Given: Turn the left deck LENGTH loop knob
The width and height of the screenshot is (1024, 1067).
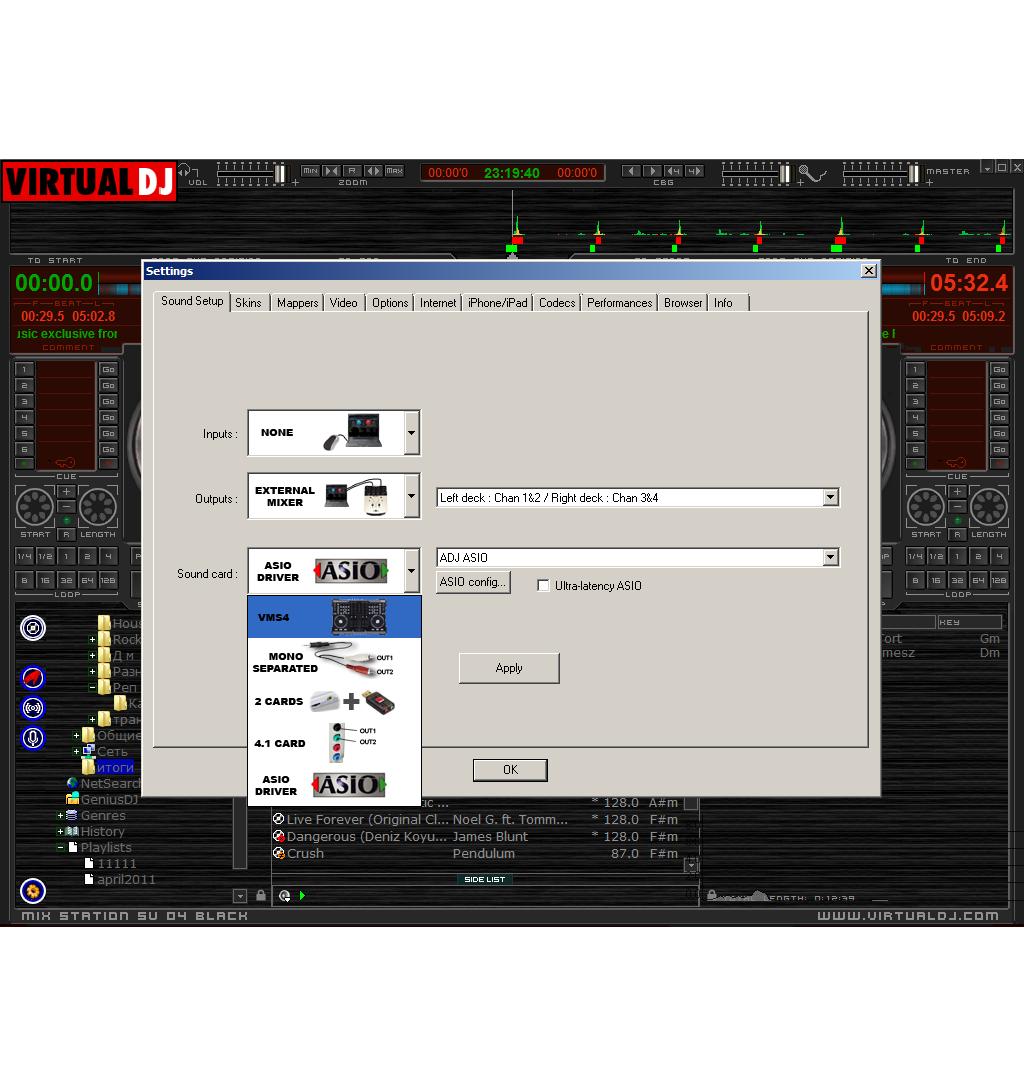Looking at the screenshot, I should (x=98, y=506).
